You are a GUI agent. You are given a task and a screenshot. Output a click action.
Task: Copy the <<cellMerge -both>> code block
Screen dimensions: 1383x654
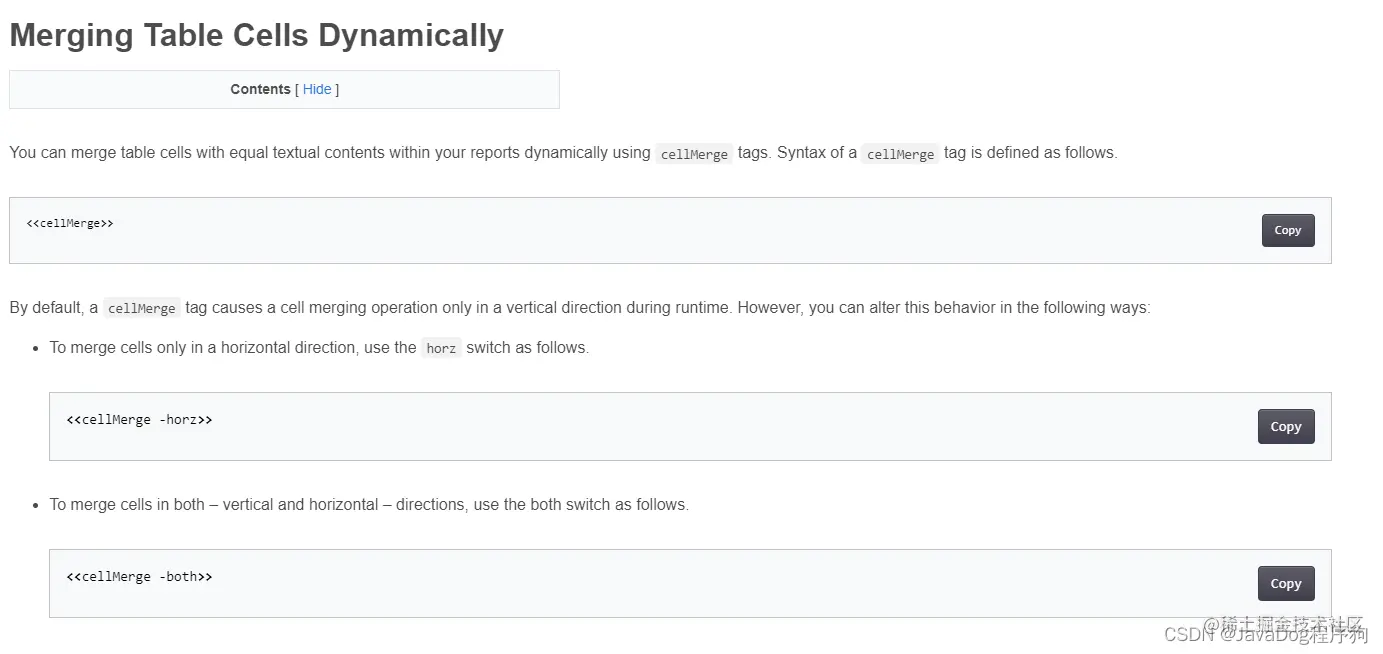(1285, 583)
